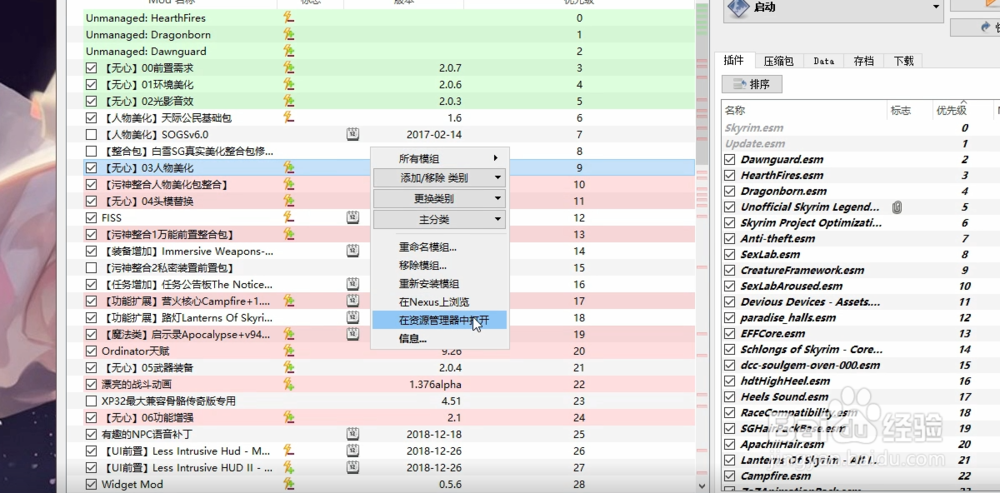
Task: Click the flag icon for Ordinator天赋 row
Action: point(289,351)
